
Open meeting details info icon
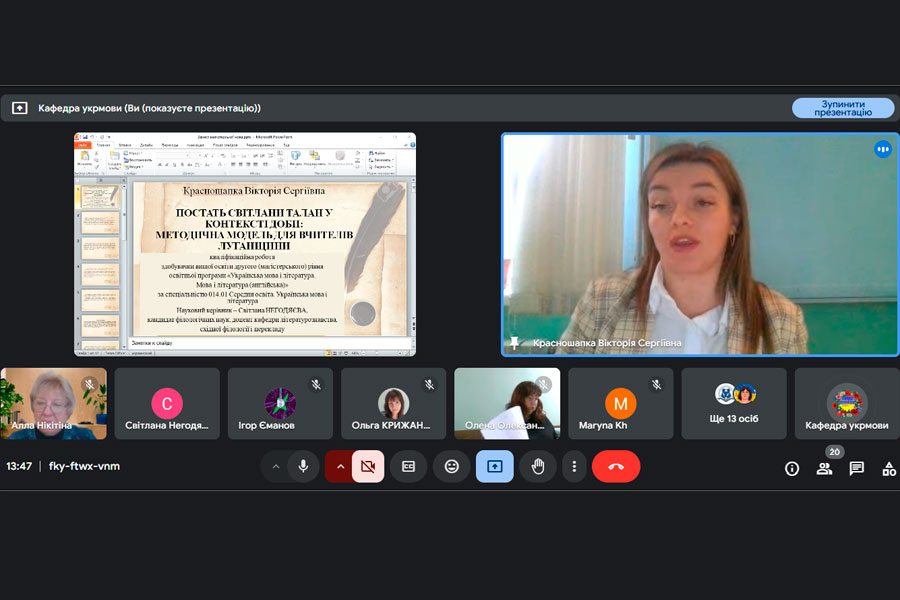(x=792, y=469)
